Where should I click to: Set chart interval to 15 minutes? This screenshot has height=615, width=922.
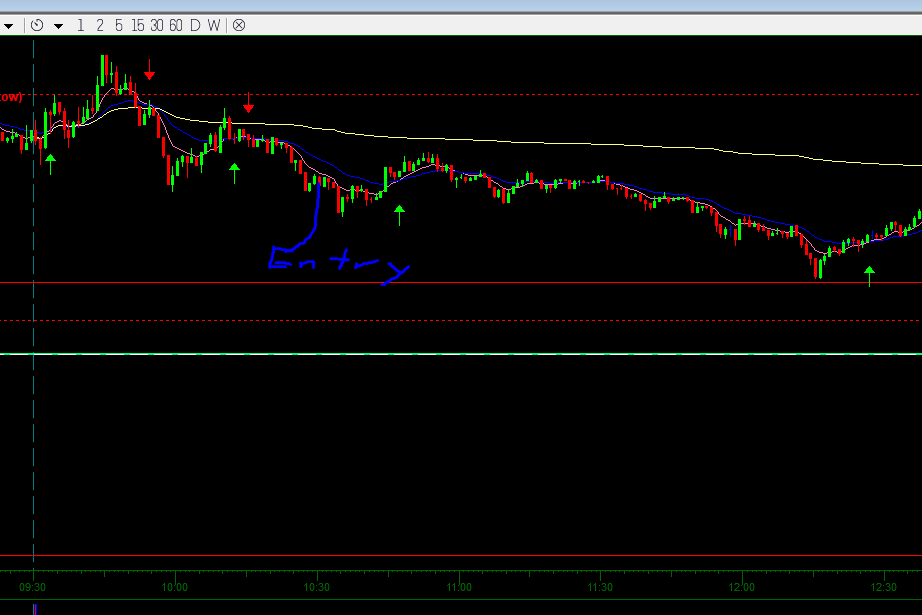tap(137, 25)
